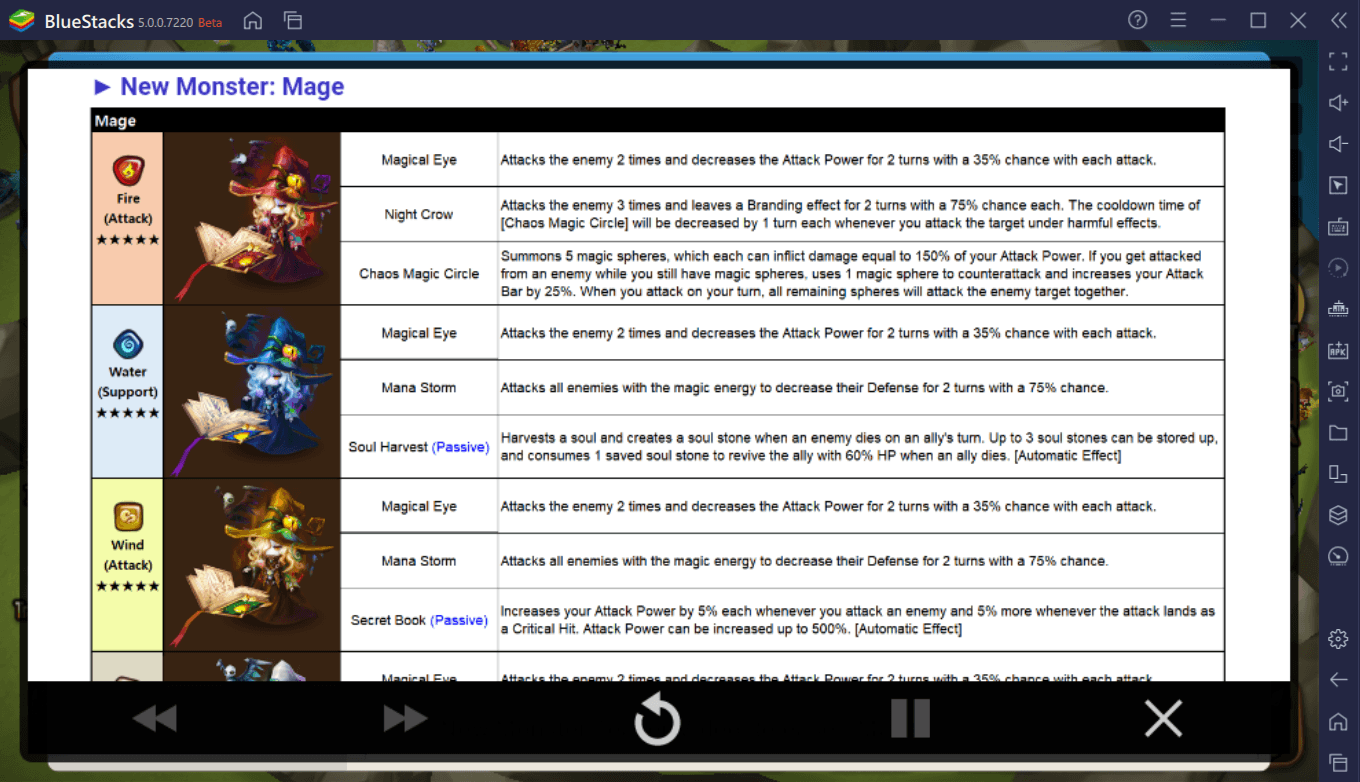This screenshot has width=1360, height=782.
Task: Click the BlueStacks logo in title bar
Action: [x=22, y=20]
